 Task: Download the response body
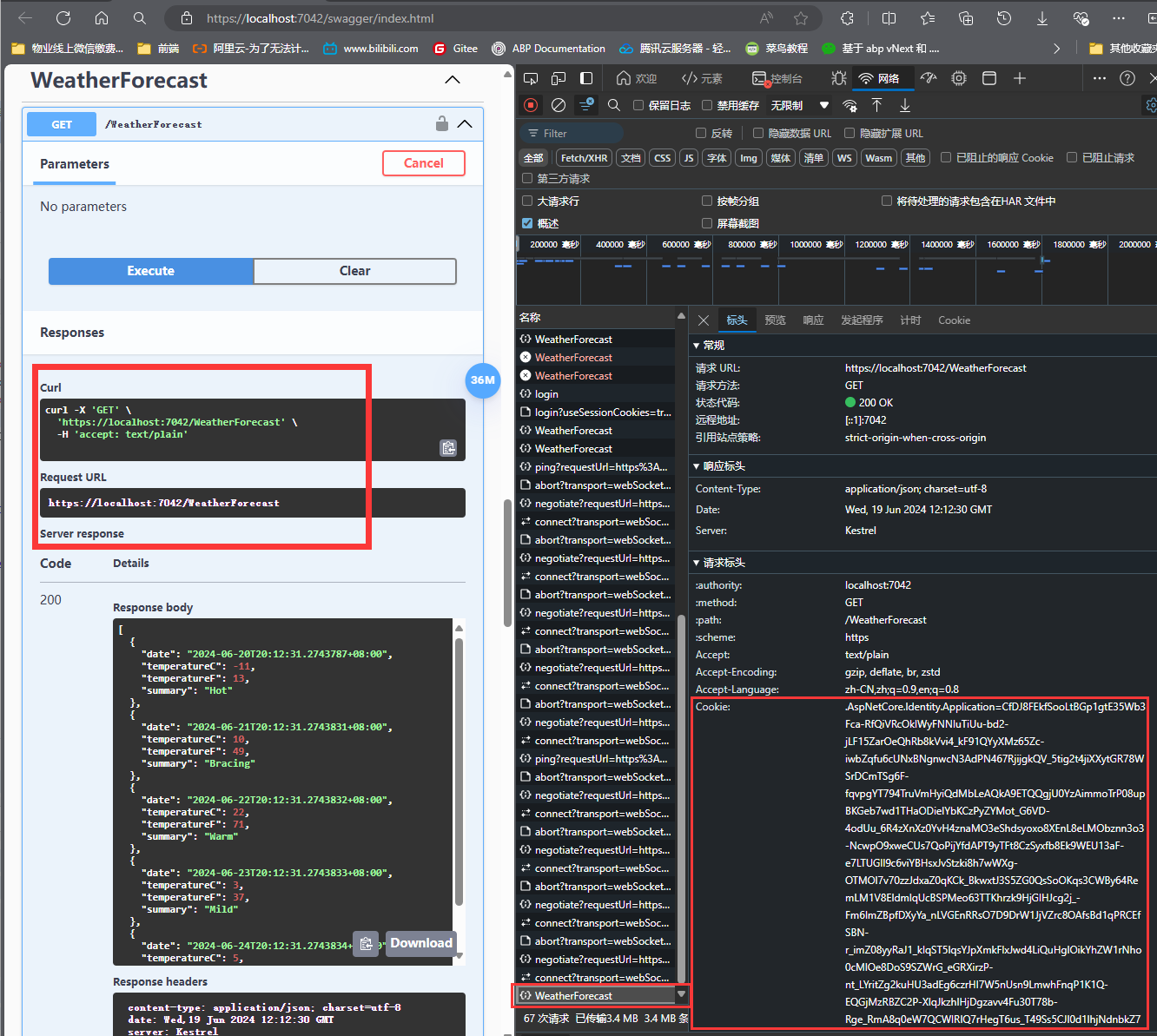pyautogui.click(x=421, y=943)
